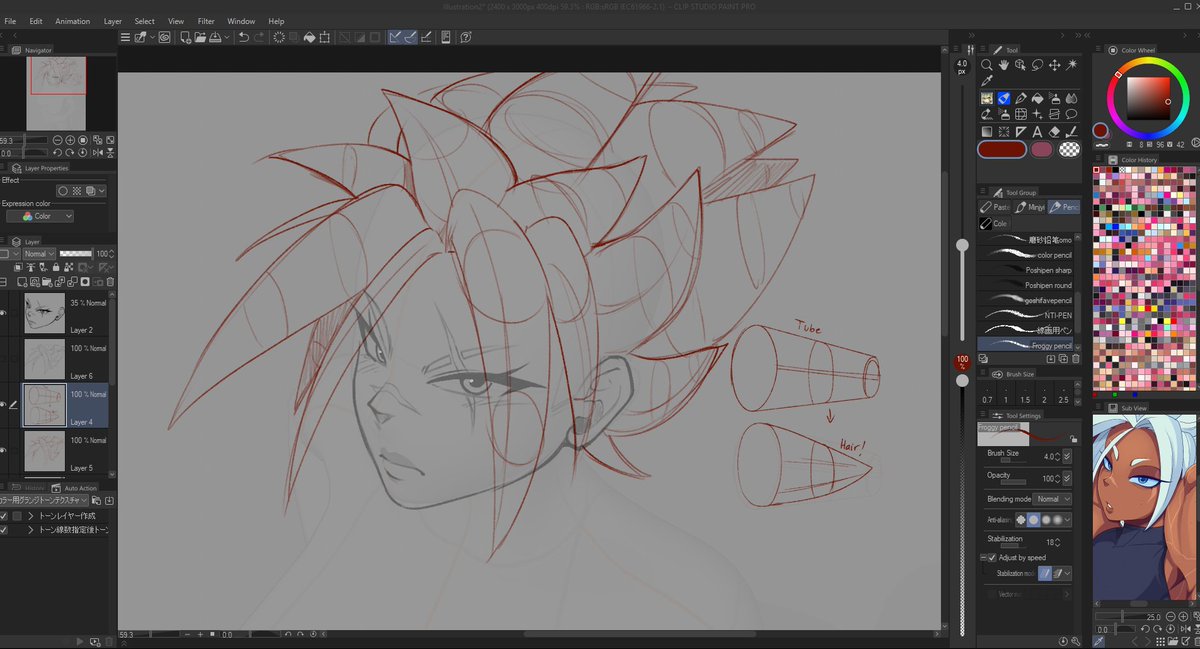Open the Filter menu
1200x649 pixels.
point(206,21)
